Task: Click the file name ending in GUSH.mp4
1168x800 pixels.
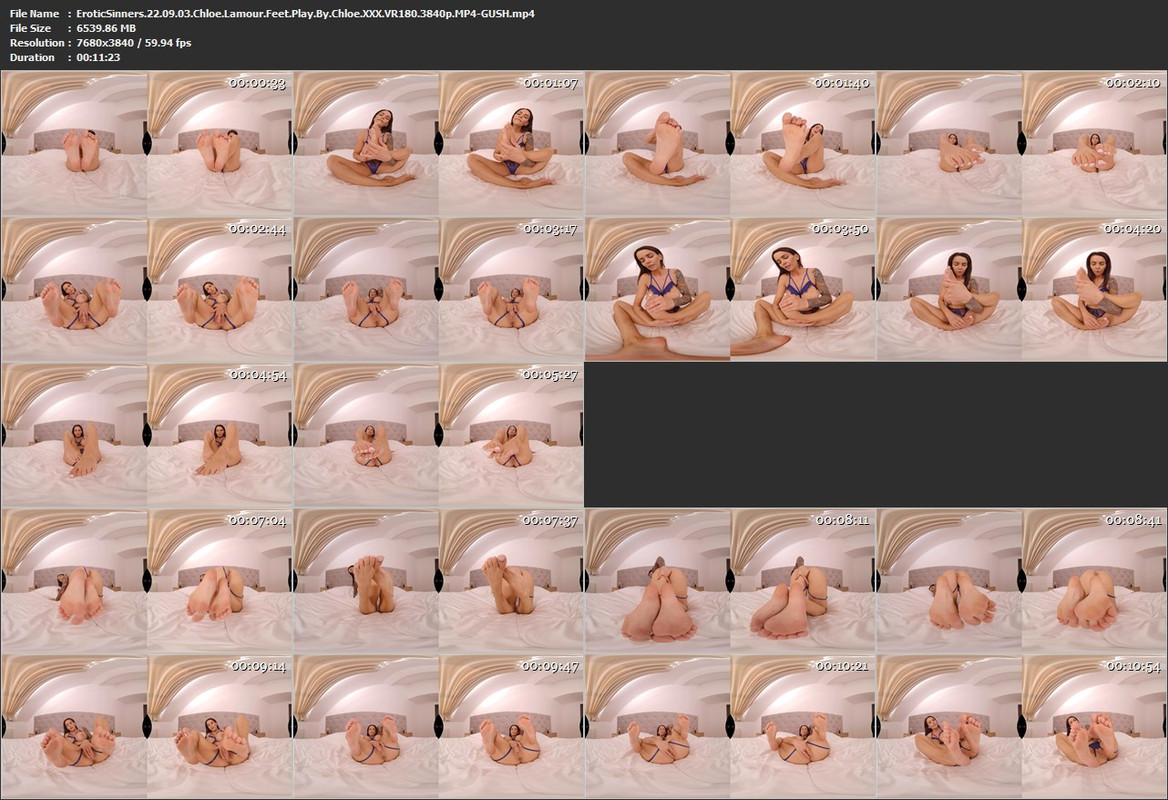Action: click(305, 13)
